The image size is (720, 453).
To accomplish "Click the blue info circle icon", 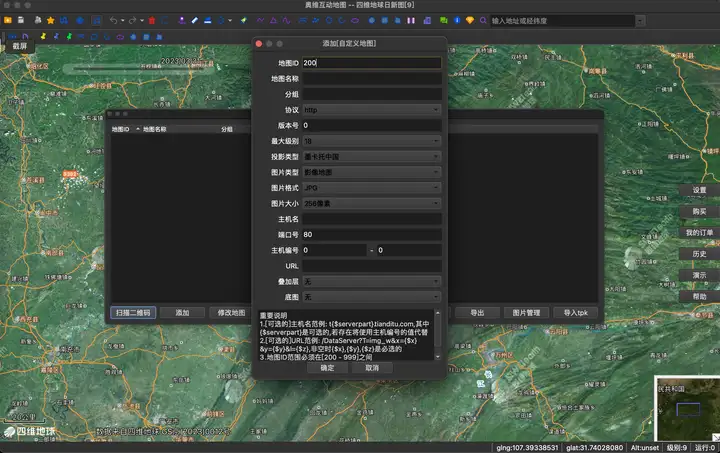I will (x=457, y=20).
